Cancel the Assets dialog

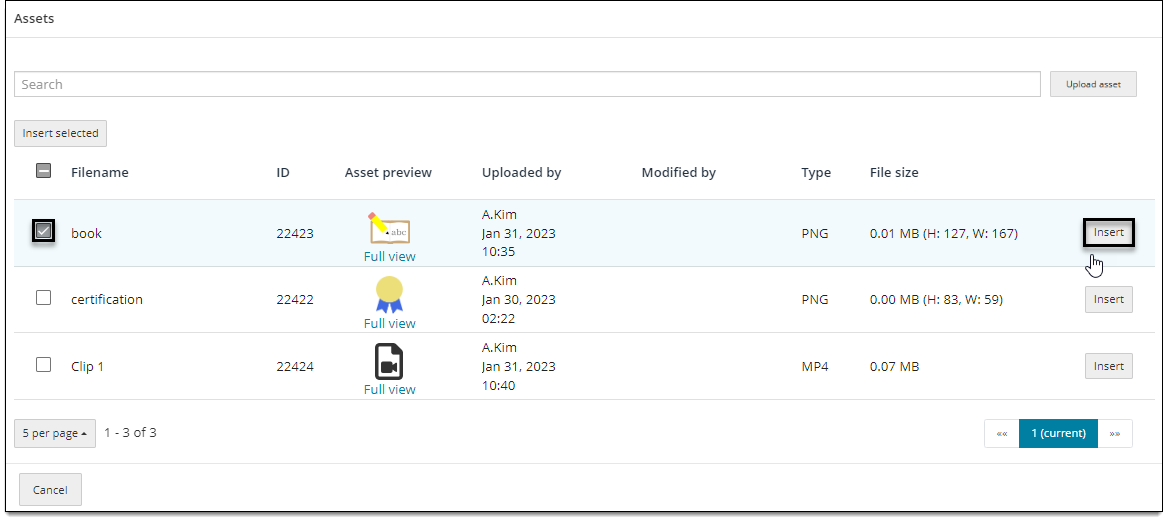(50, 490)
